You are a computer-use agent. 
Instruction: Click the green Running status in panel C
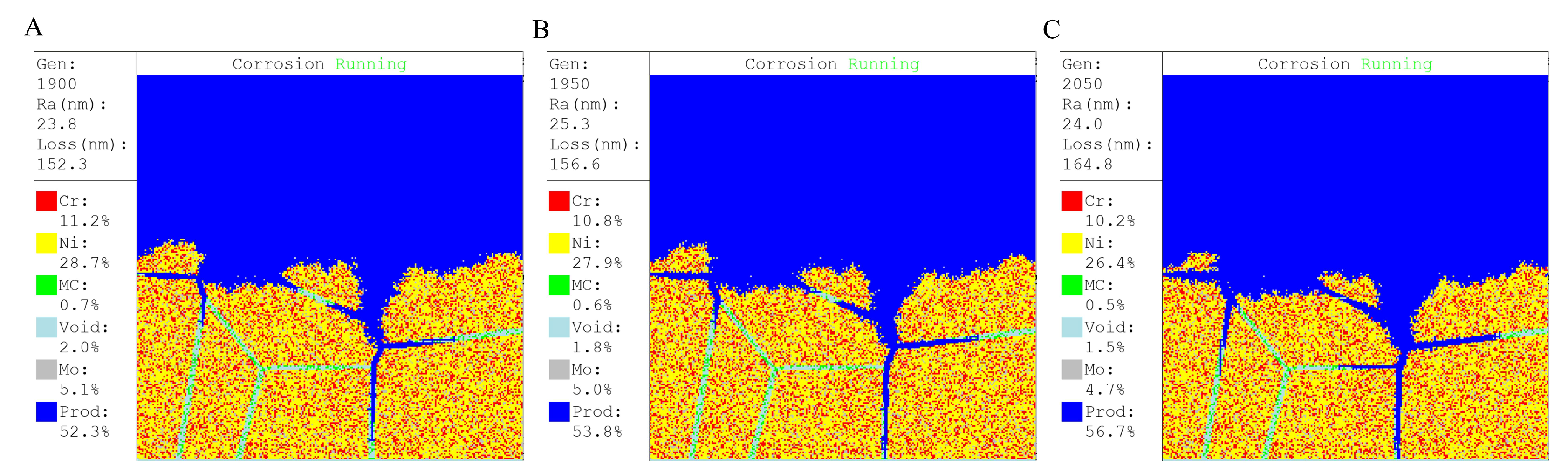(x=1396, y=64)
